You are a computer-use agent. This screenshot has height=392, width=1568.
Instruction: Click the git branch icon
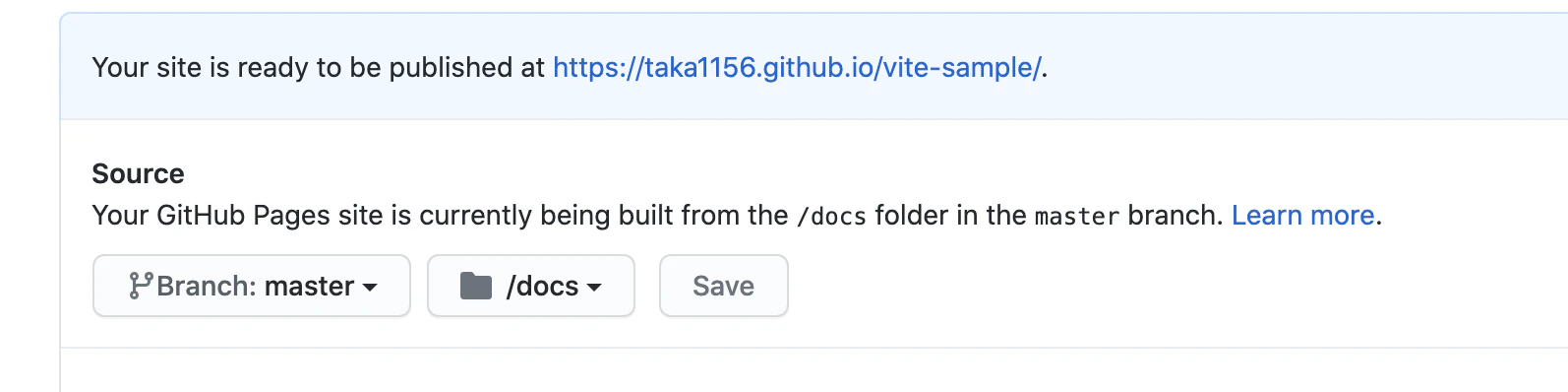coord(141,286)
